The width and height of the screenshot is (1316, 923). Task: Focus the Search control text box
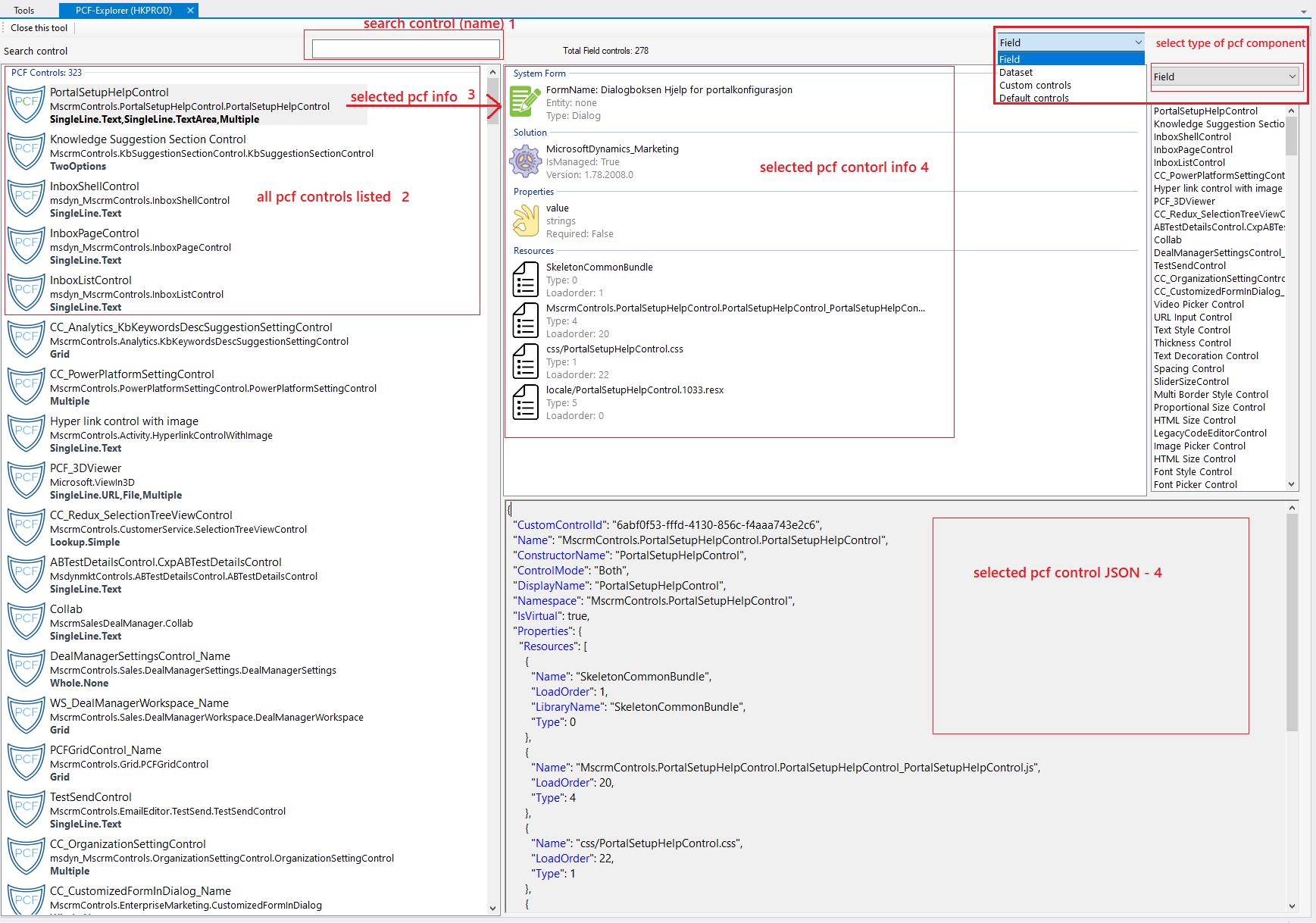click(x=405, y=49)
